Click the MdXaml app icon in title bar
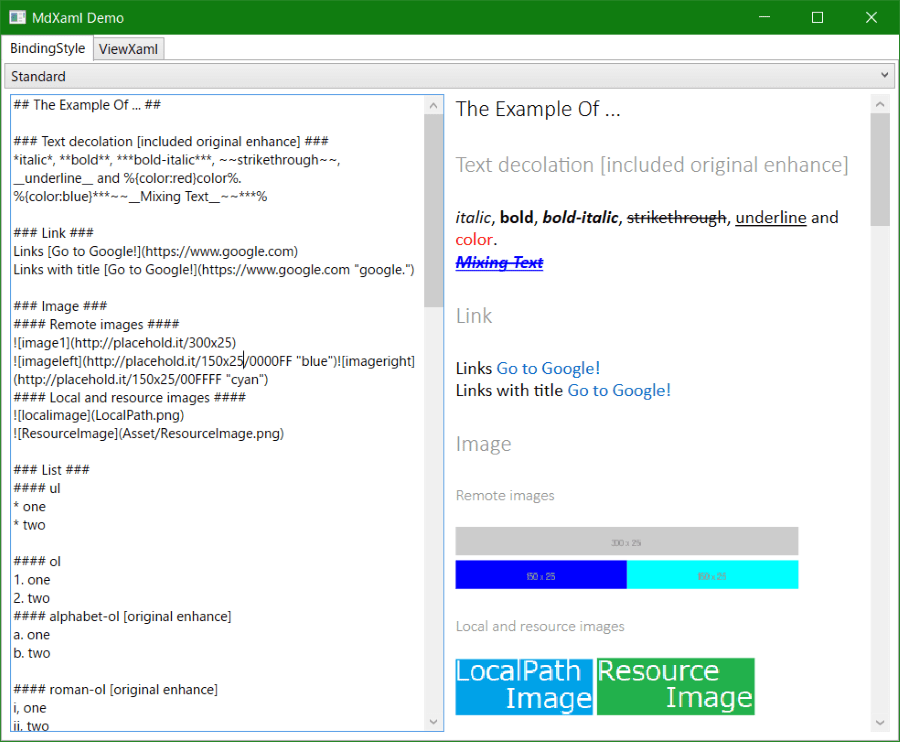 pos(16,17)
